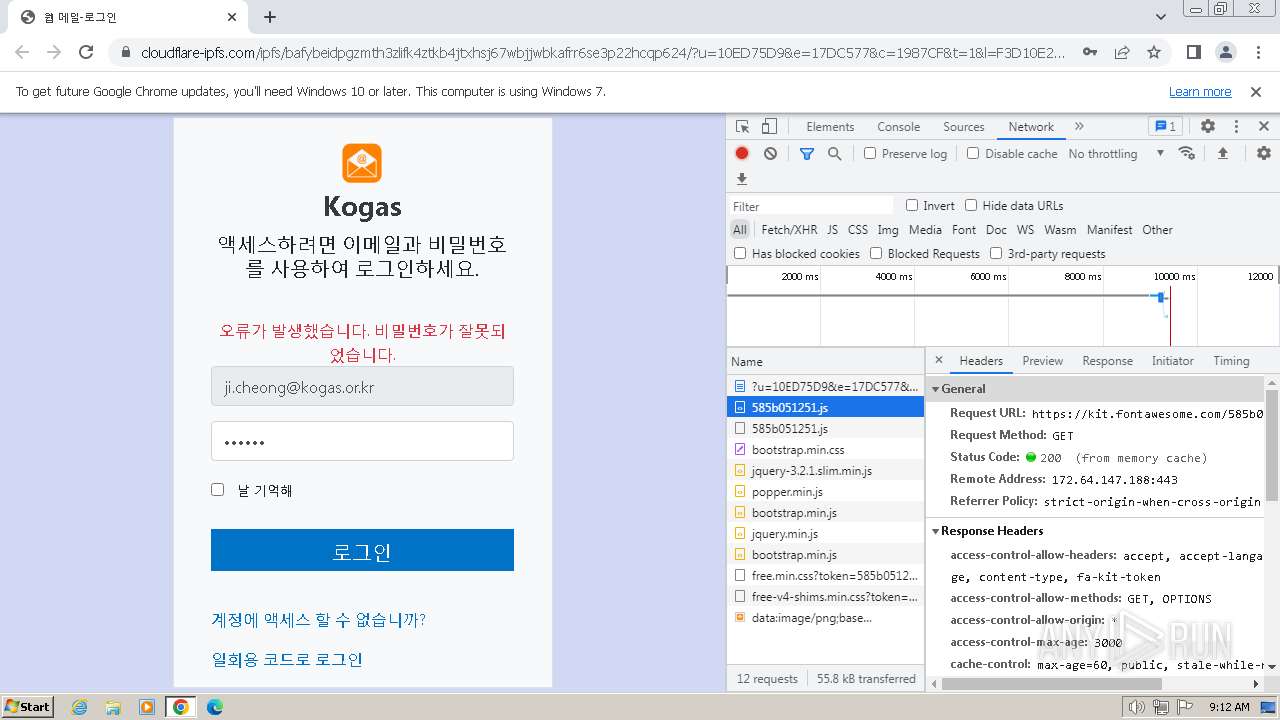1280x720 pixels.
Task: Open the console issues counter badge
Action: pyautogui.click(x=1165, y=127)
